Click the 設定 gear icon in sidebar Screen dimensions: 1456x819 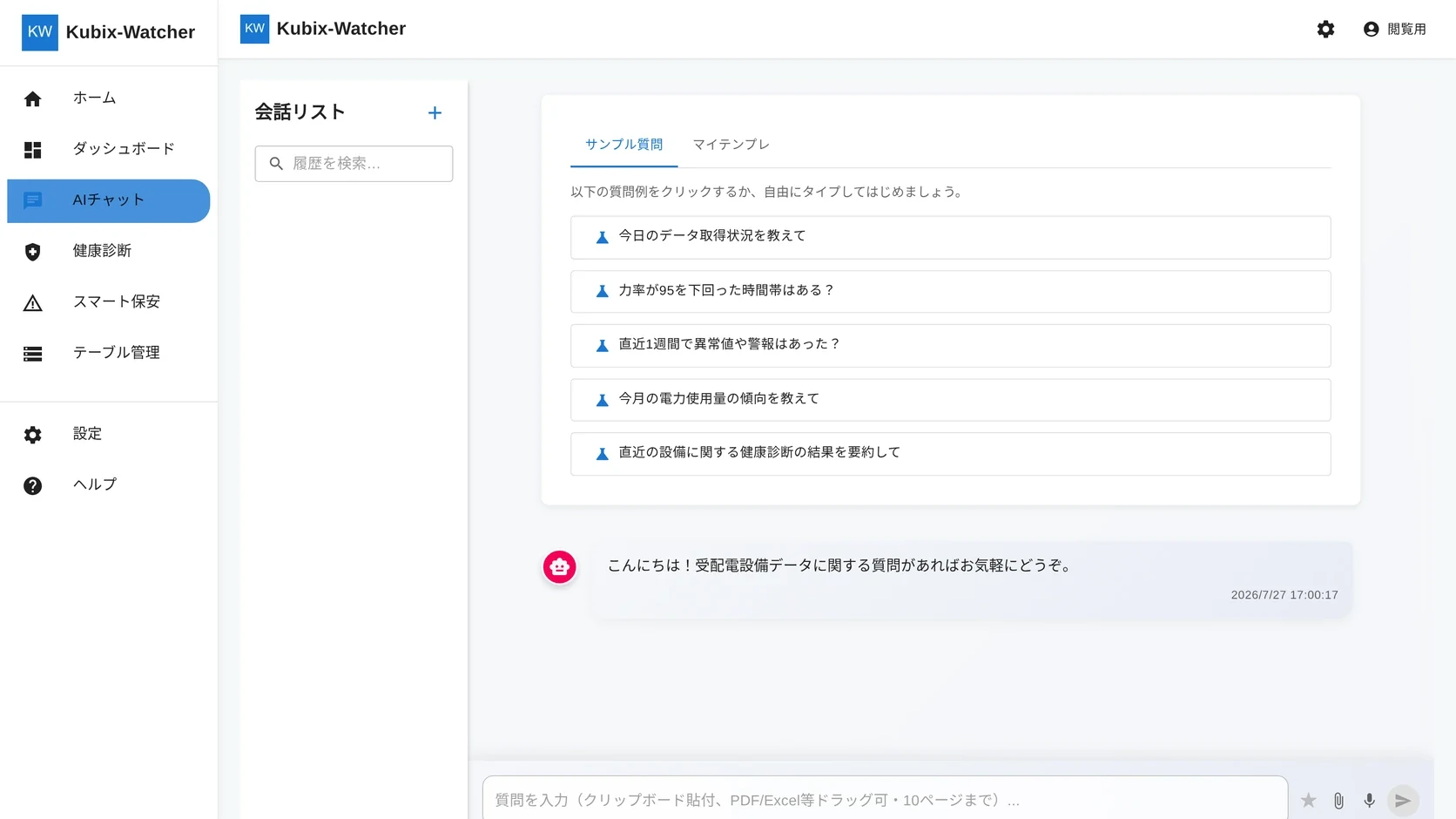click(33, 435)
